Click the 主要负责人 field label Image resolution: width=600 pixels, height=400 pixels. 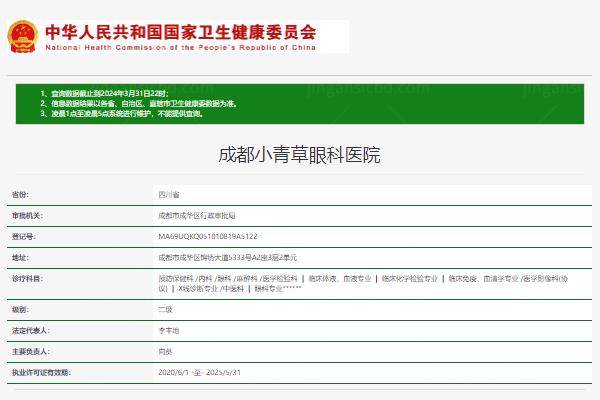click(31, 351)
